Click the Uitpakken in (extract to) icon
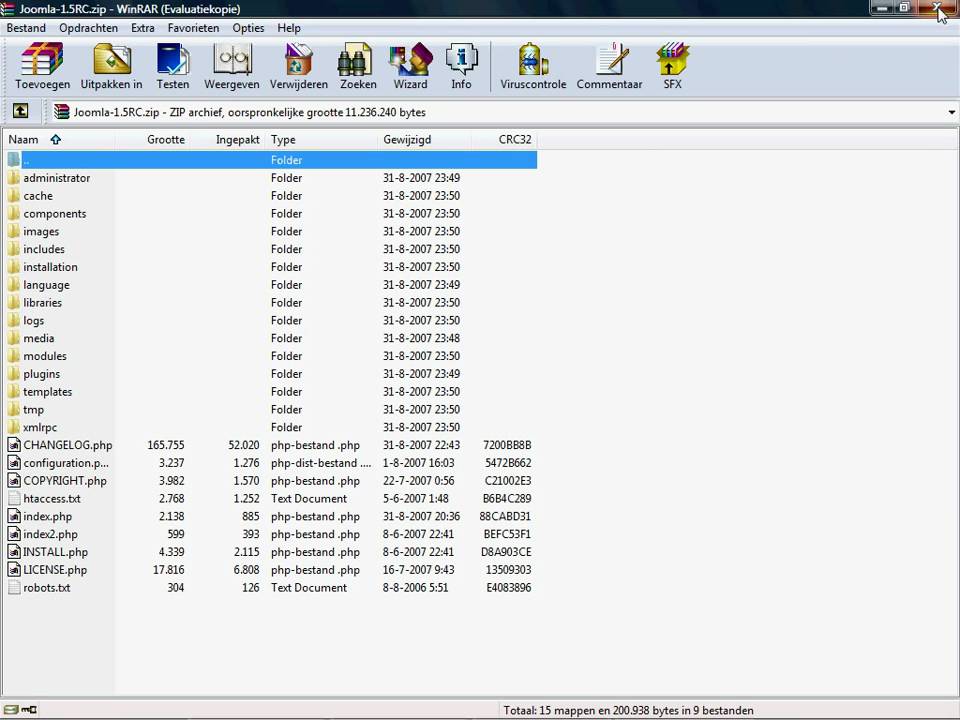Viewport: 960px width, 720px height. click(111, 66)
